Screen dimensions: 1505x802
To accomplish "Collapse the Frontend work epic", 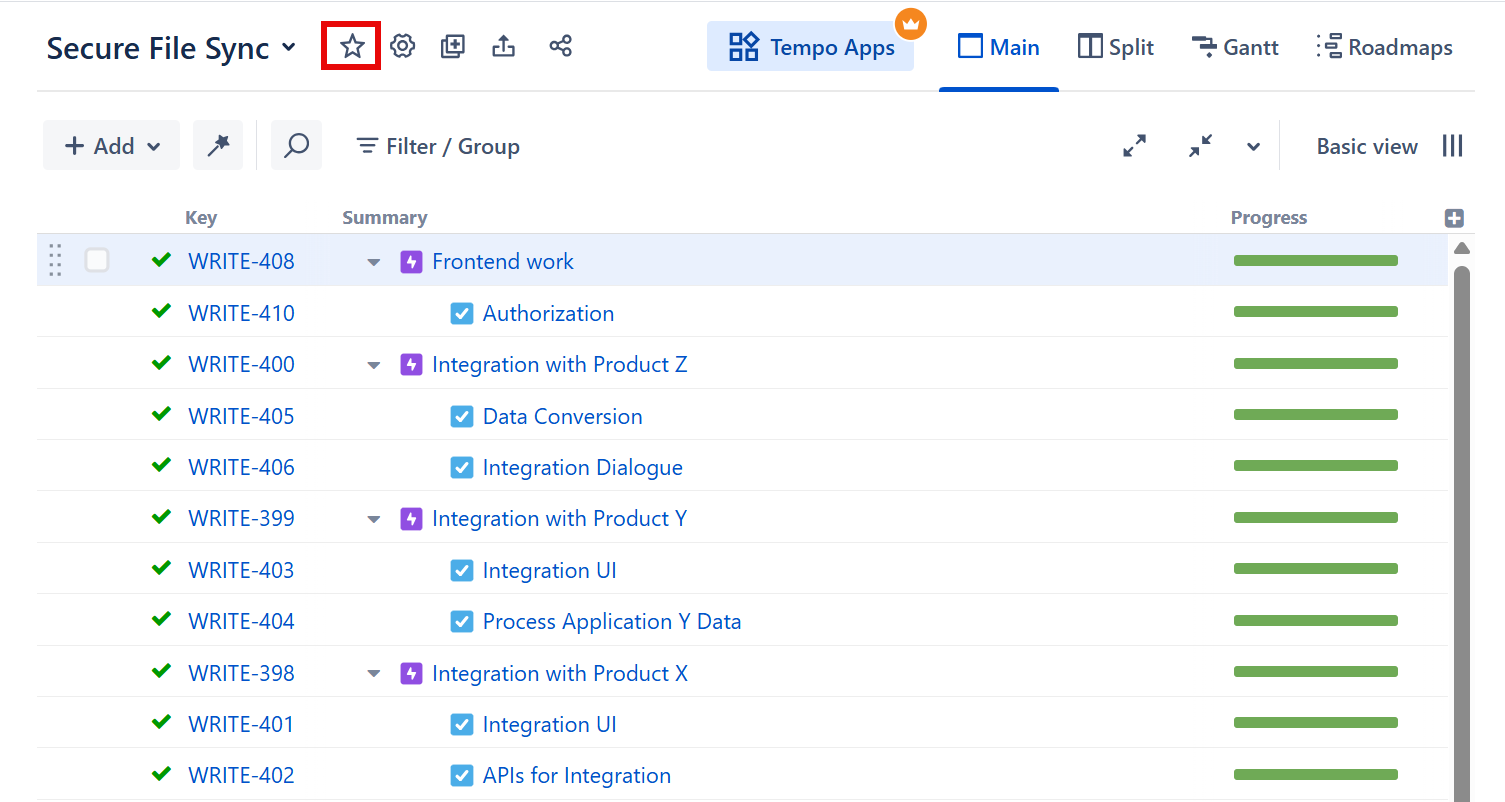I will click(x=374, y=262).
